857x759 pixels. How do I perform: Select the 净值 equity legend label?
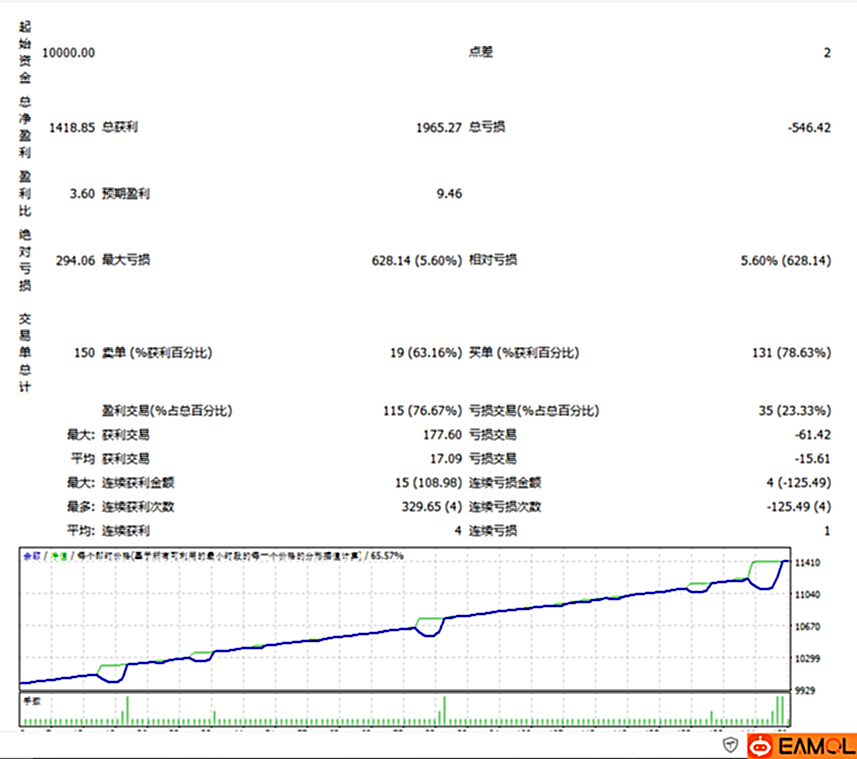[x=59, y=555]
